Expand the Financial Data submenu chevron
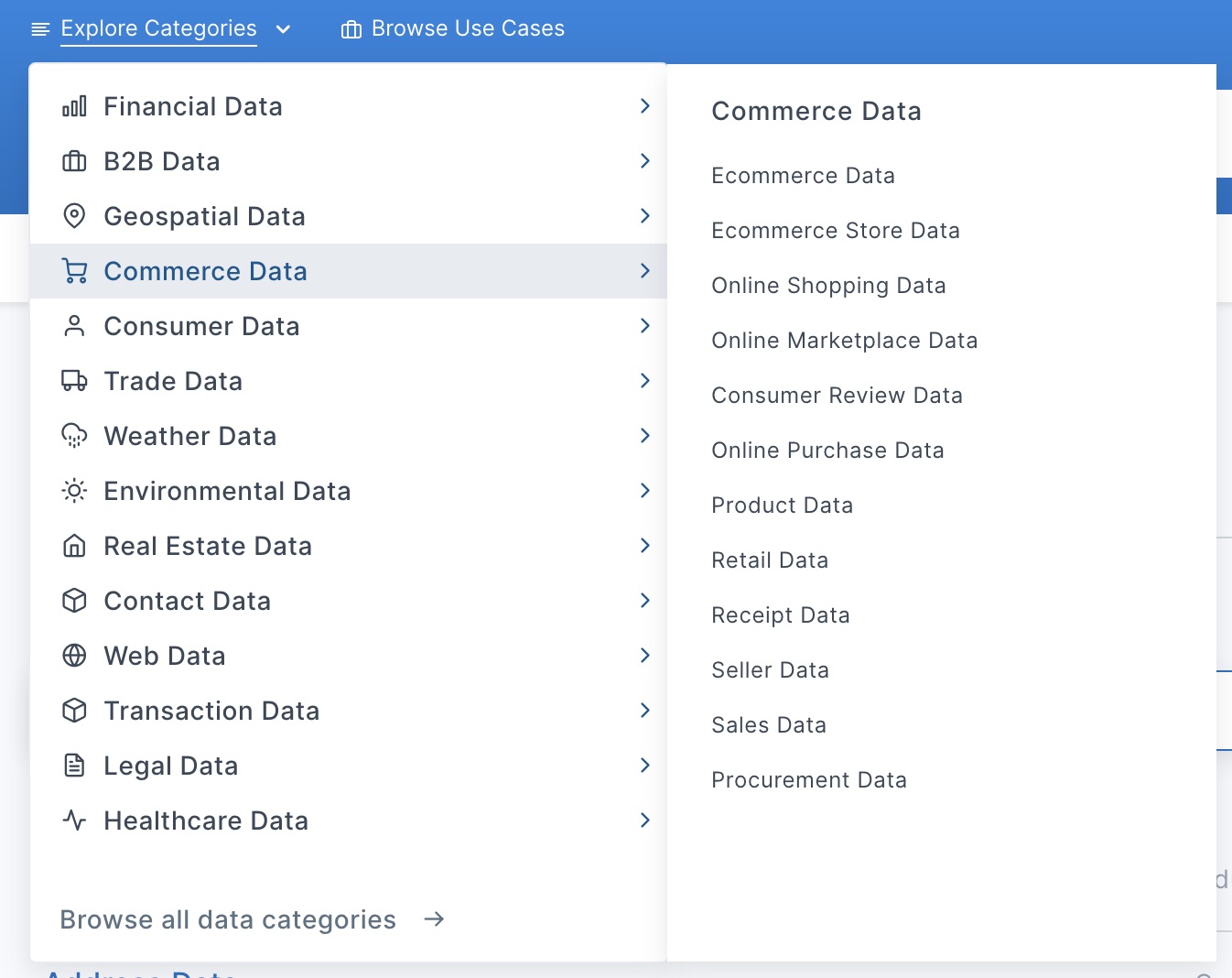1232x978 pixels. [x=645, y=105]
